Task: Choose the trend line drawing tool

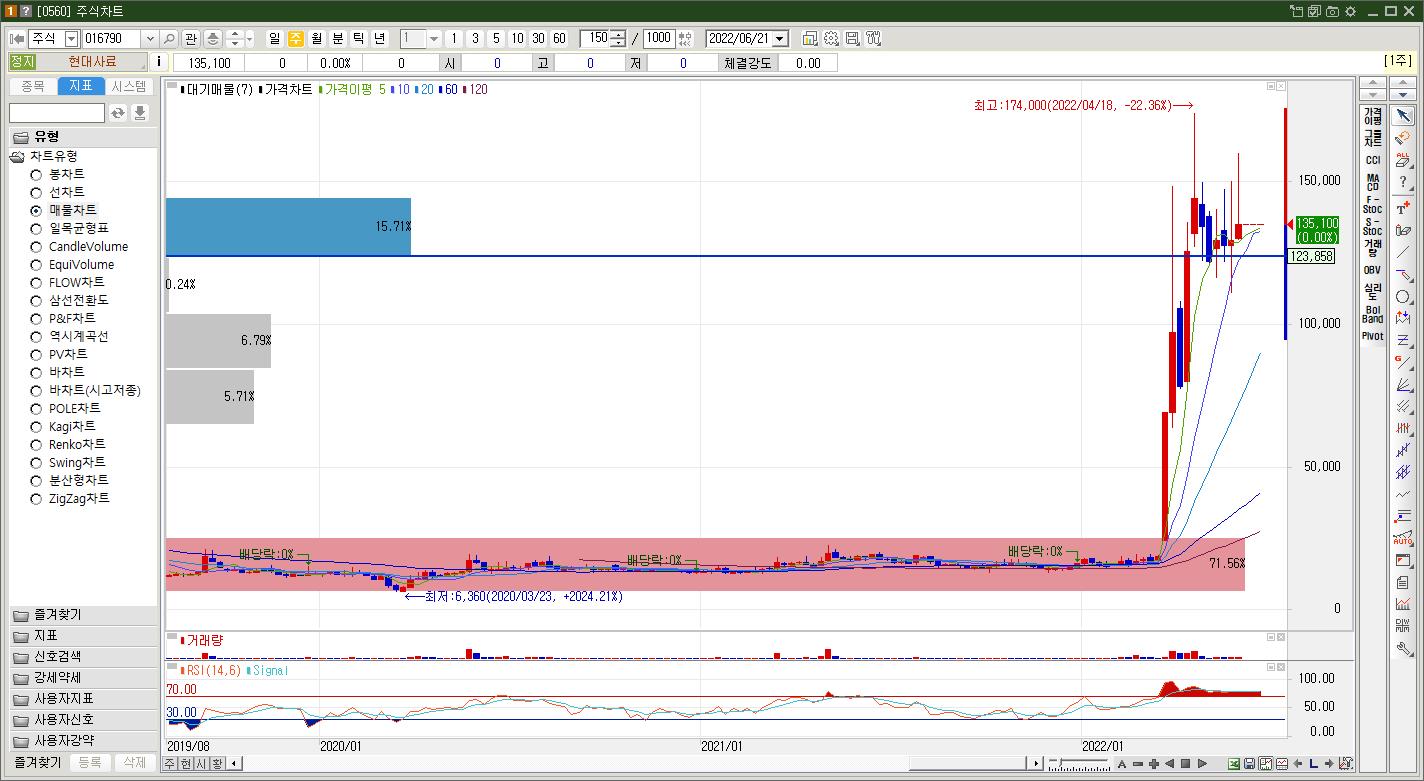Action: [x=1403, y=252]
